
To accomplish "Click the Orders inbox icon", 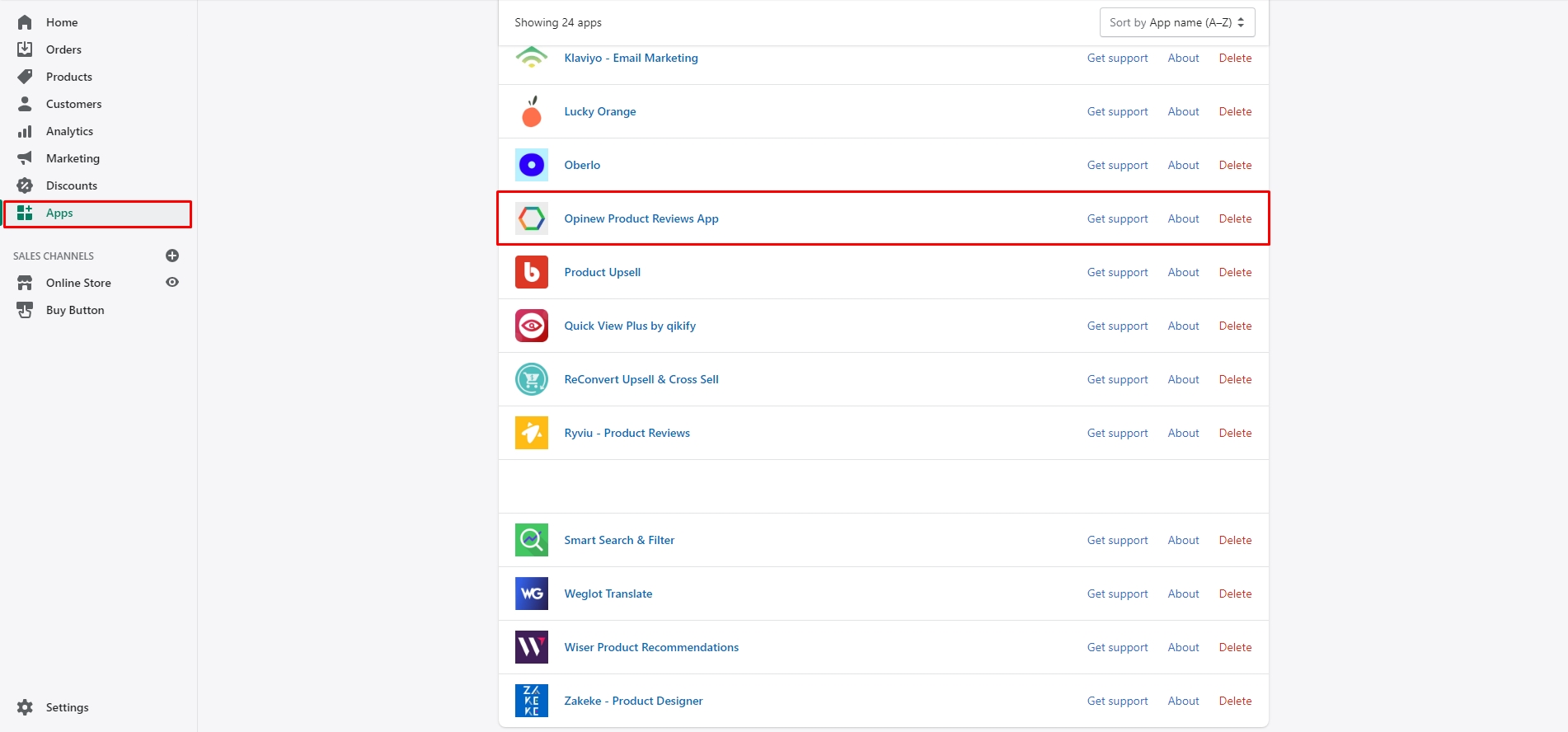I will point(25,49).
